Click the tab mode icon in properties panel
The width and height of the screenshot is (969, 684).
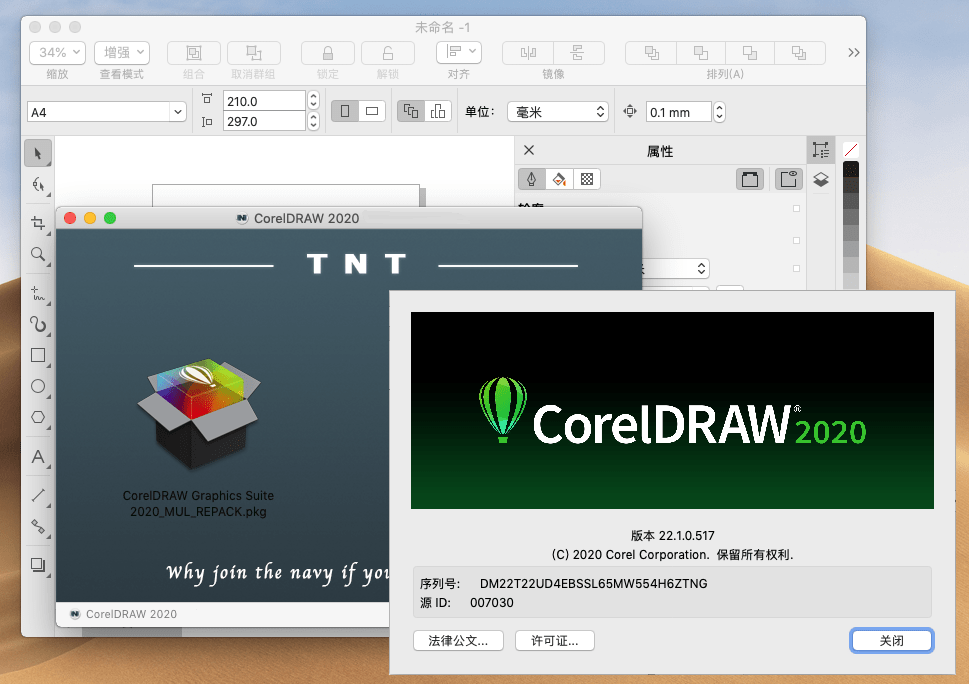789,179
